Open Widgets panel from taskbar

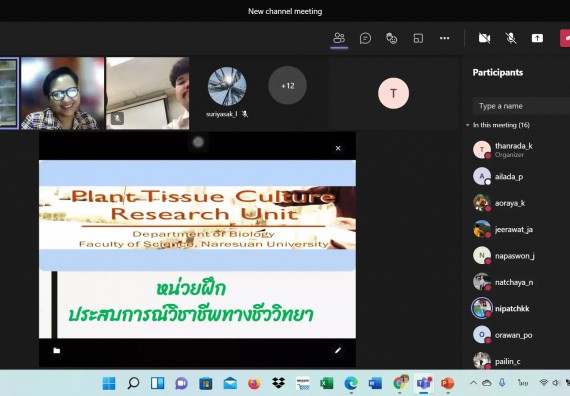click(157, 383)
